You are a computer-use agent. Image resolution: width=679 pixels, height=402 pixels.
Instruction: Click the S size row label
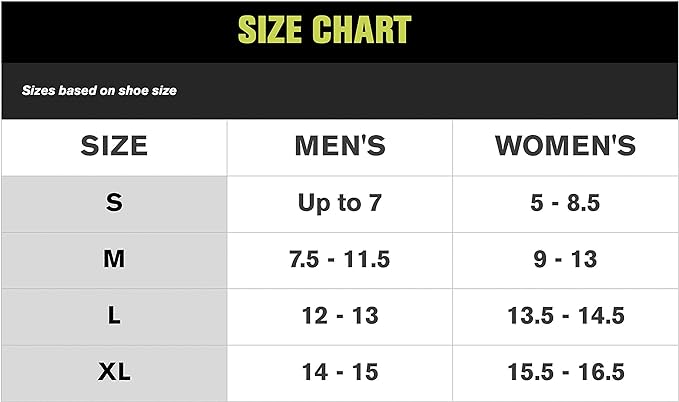(114, 203)
